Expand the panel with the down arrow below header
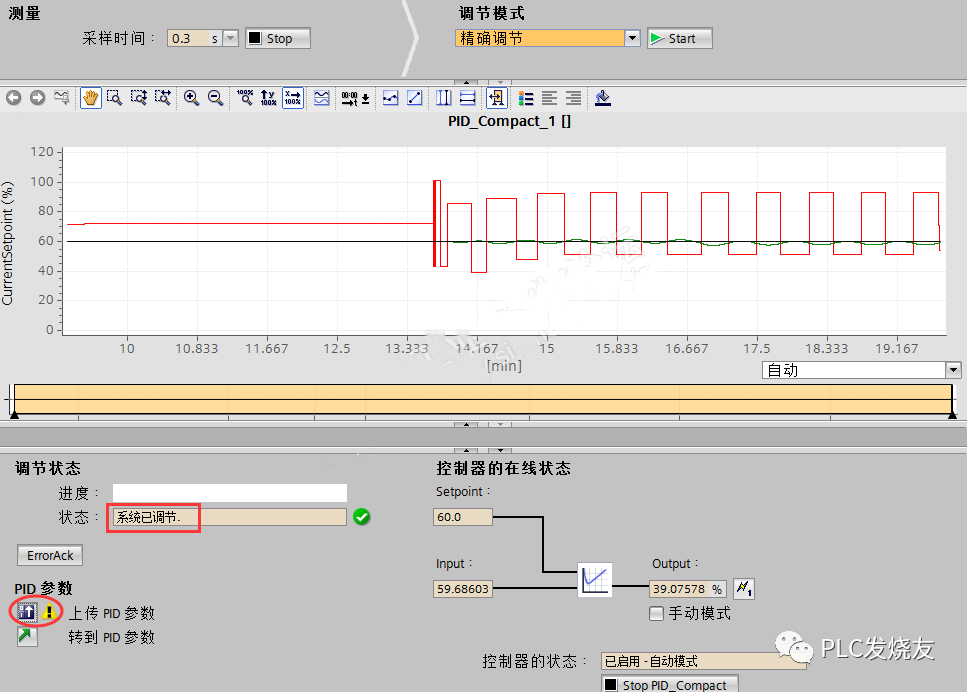Viewport: 967px width, 692px height. click(500, 81)
